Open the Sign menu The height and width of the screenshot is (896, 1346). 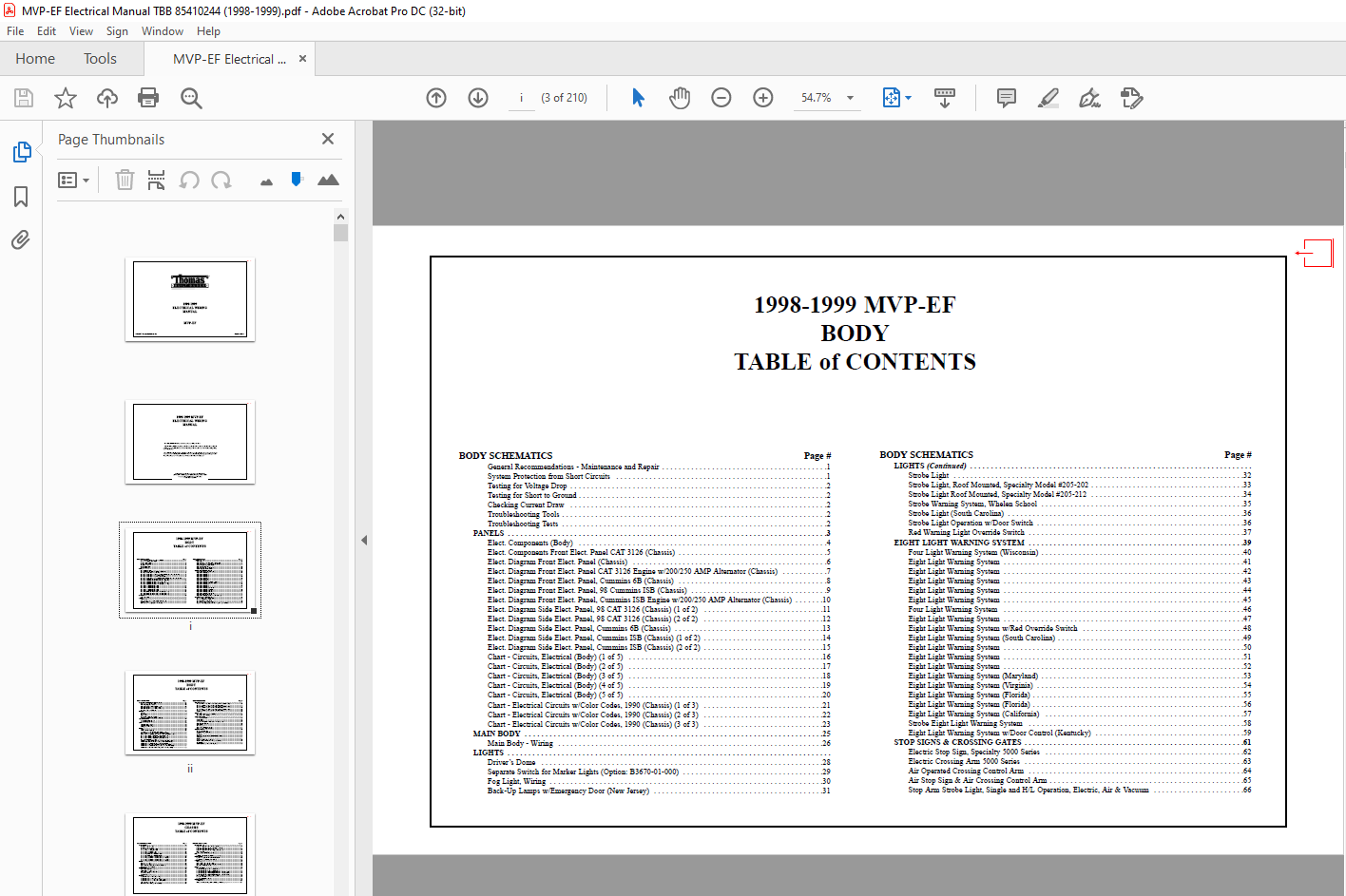(117, 31)
